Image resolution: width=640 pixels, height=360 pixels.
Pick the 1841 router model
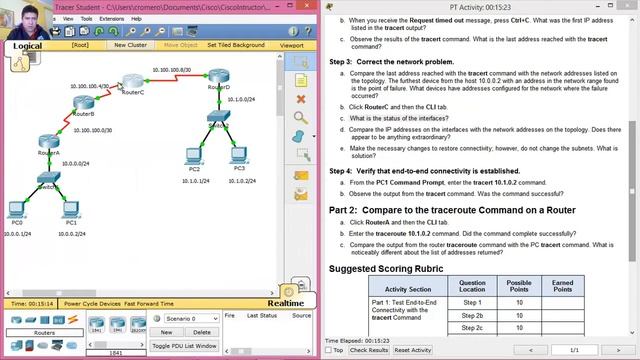(97, 324)
